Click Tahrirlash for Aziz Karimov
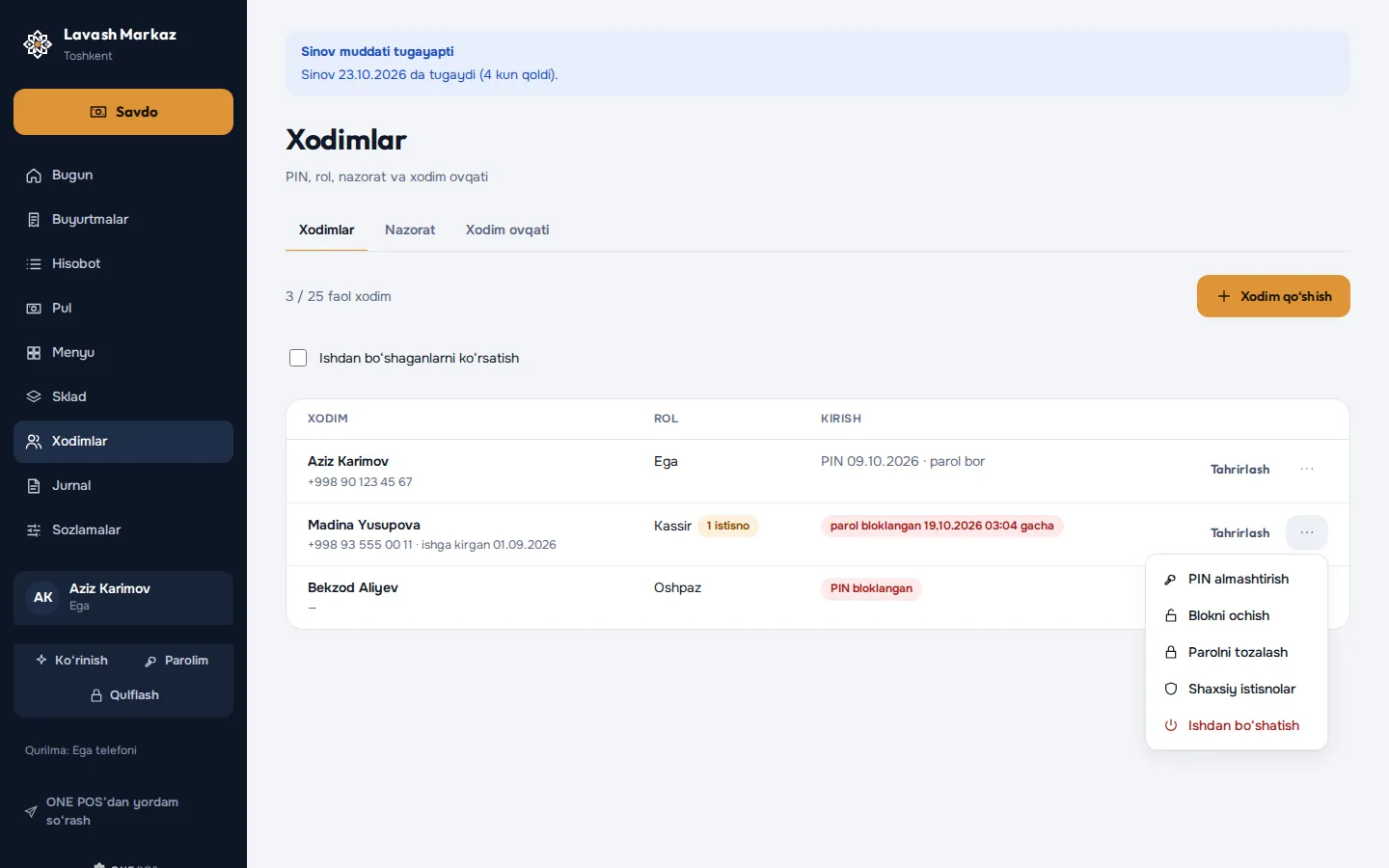This screenshot has width=1389, height=868. [x=1239, y=470]
